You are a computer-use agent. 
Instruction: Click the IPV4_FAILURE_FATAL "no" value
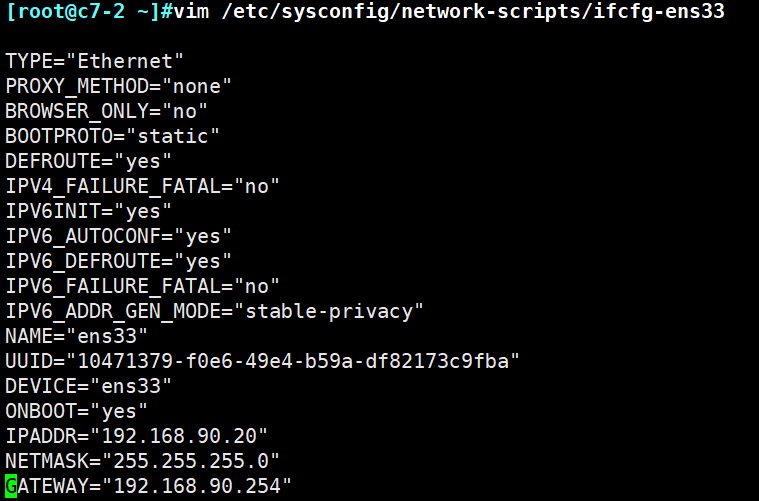click(x=256, y=186)
